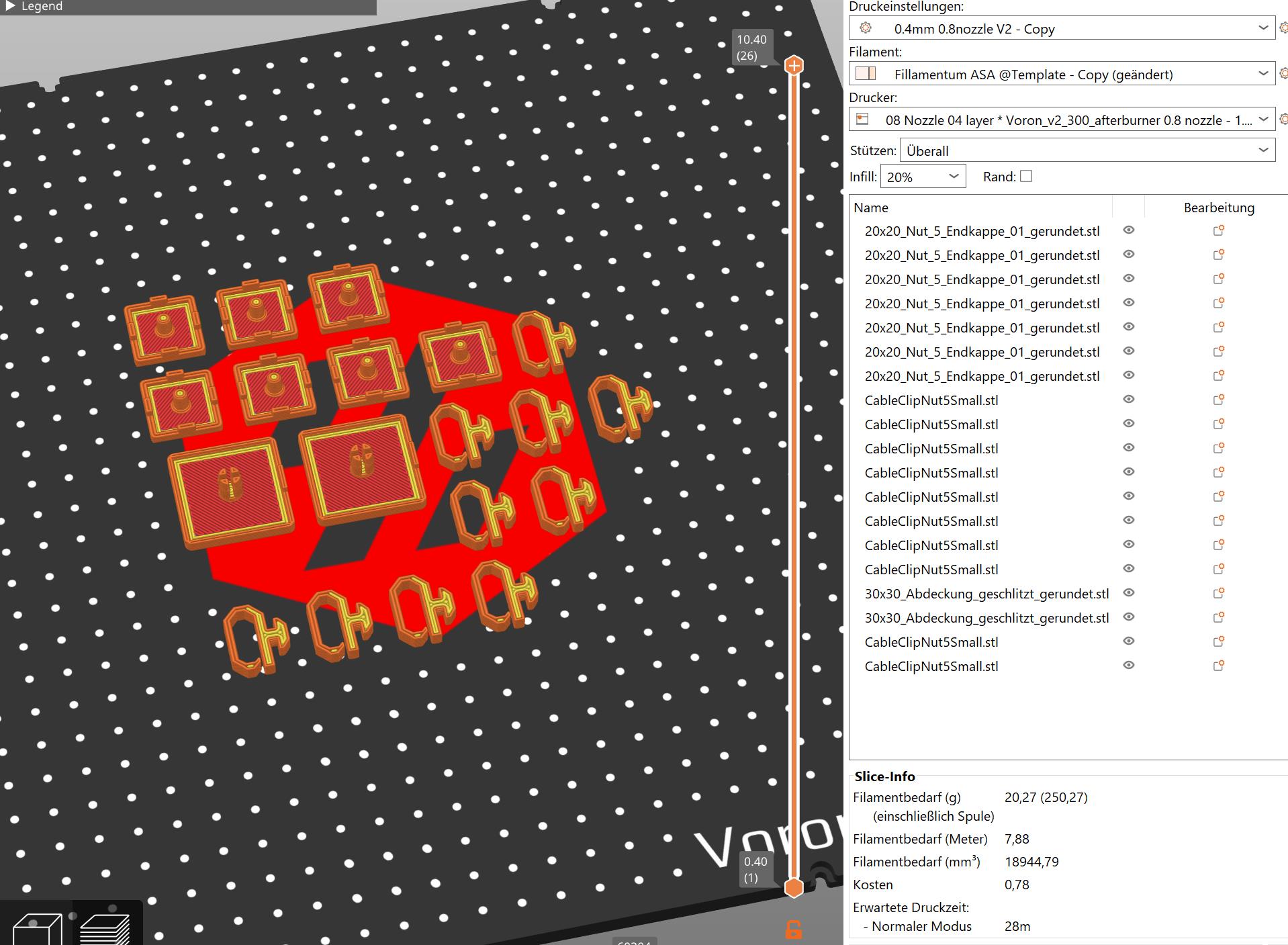Viewport: 1288px width, 945px height.
Task: Open edit icon for topmost 20x20_Nut_5_Endkappe row
Action: (1219, 230)
